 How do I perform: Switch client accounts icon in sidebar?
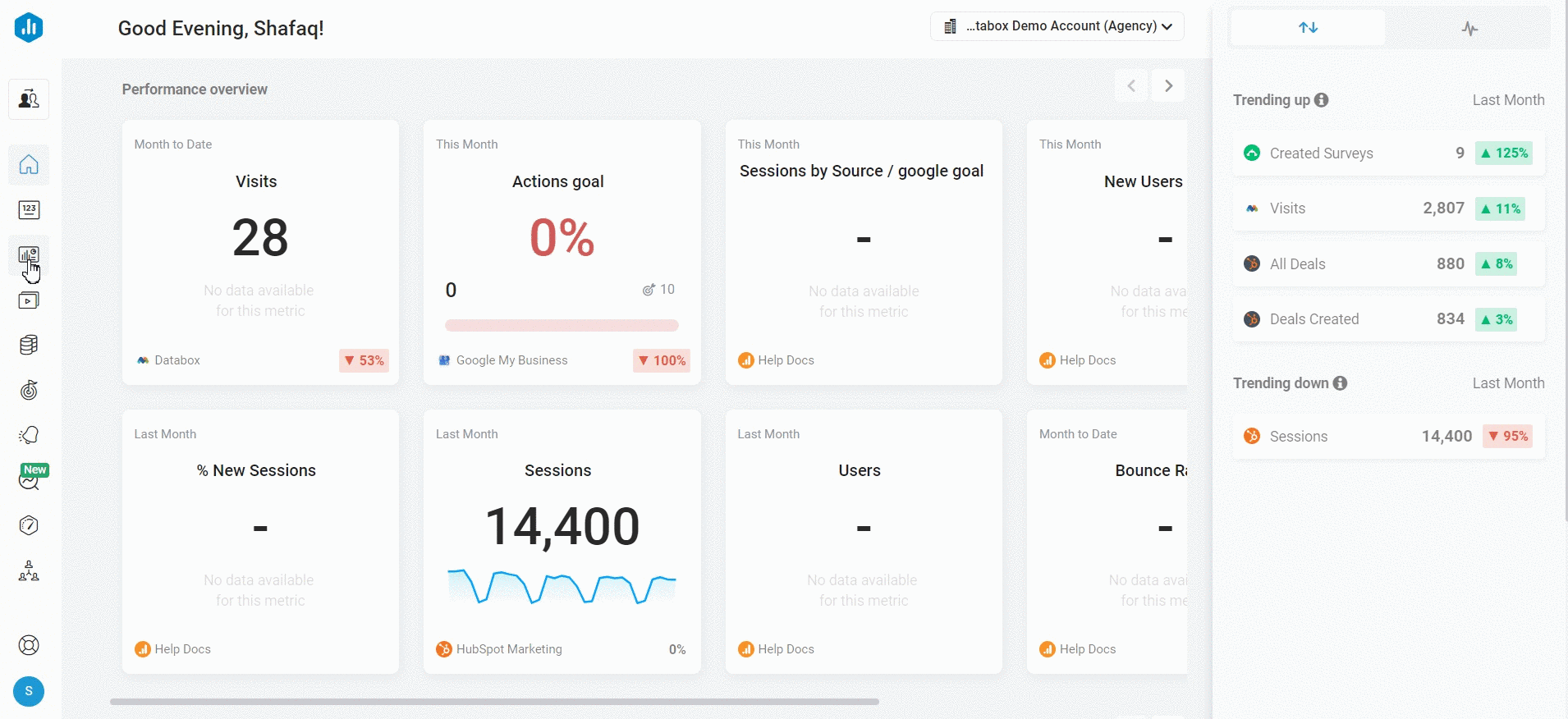point(29,99)
